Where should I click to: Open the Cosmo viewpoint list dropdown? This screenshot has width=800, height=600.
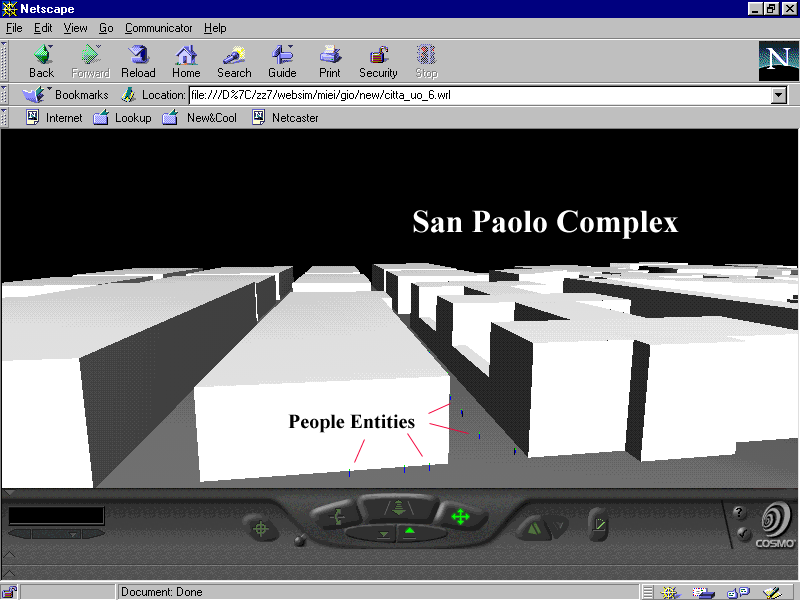pos(57,534)
